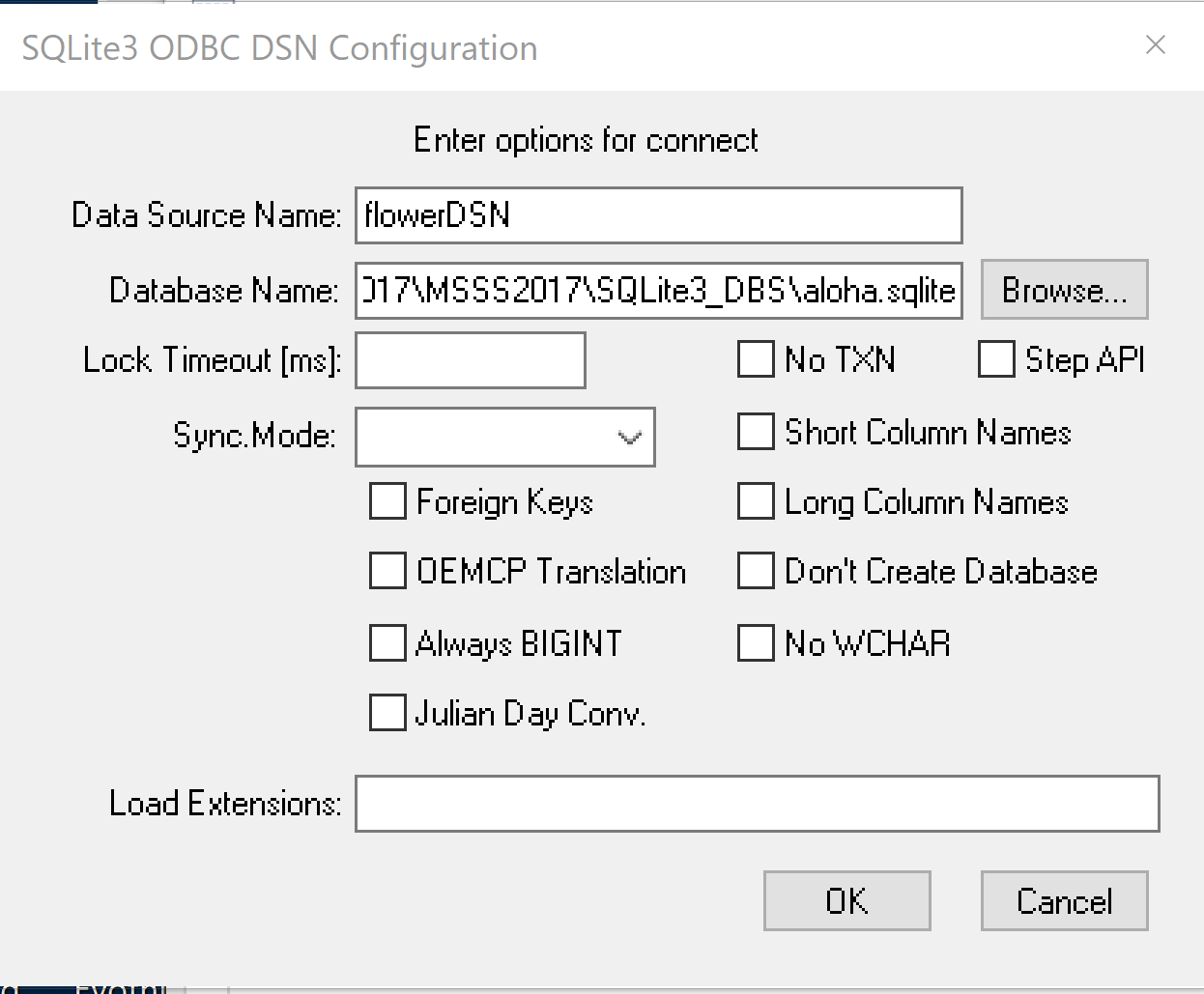Enable Always BIGINT option

pos(387,642)
